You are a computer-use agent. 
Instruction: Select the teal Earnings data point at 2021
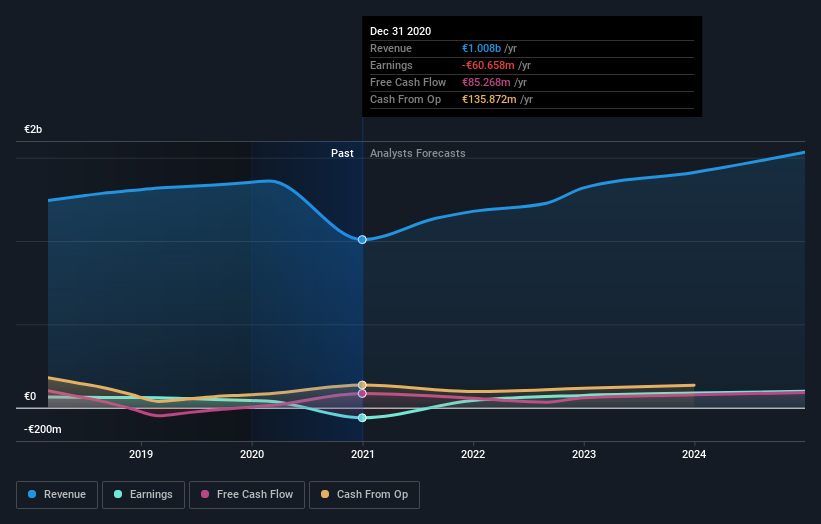[x=362, y=418]
